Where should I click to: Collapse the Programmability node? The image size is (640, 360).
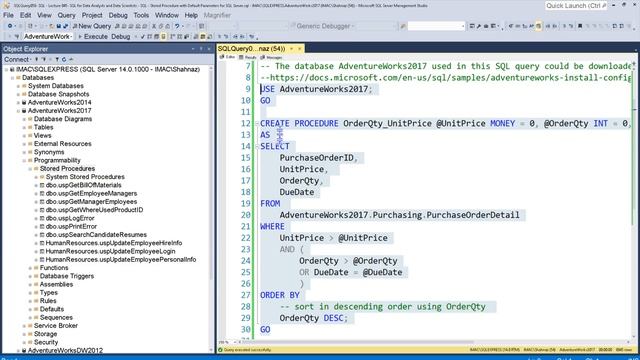[x=24, y=160]
